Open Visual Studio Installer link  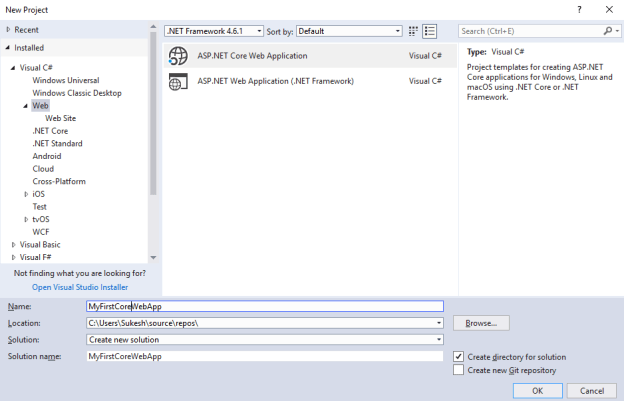[x=80, y=287]
